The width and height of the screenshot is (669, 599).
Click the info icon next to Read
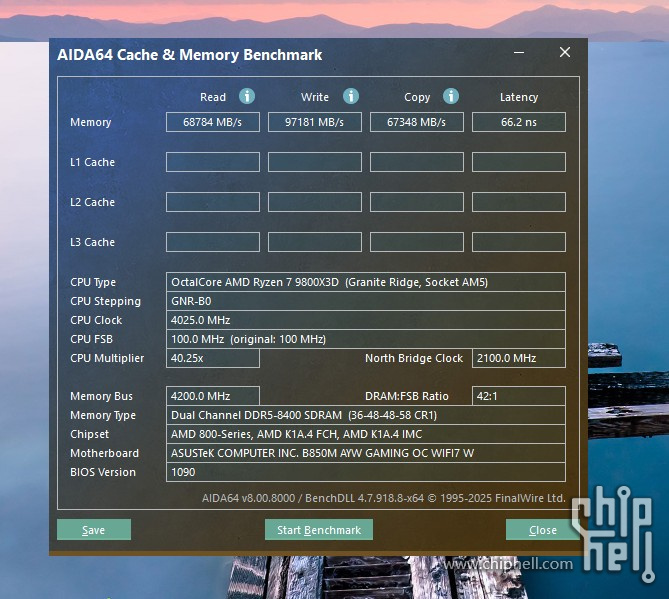247,97
